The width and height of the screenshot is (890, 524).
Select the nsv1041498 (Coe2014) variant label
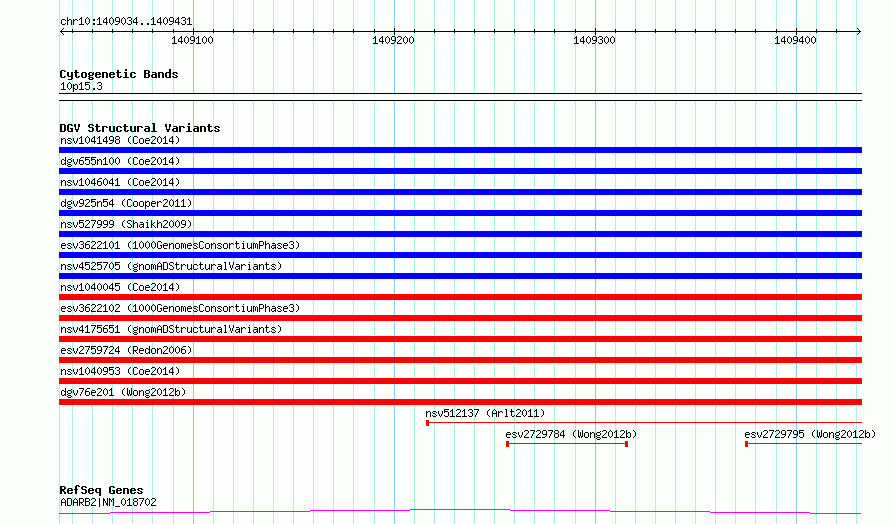120,140
